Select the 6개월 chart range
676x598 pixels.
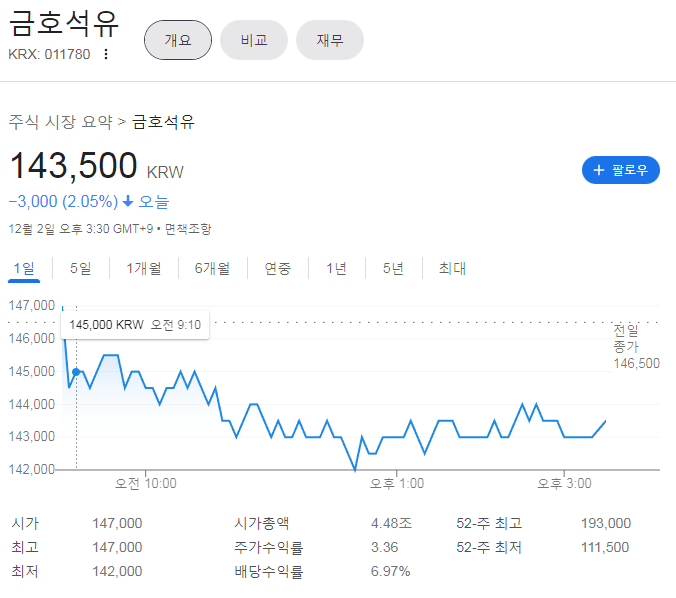[x=212, y=269]
